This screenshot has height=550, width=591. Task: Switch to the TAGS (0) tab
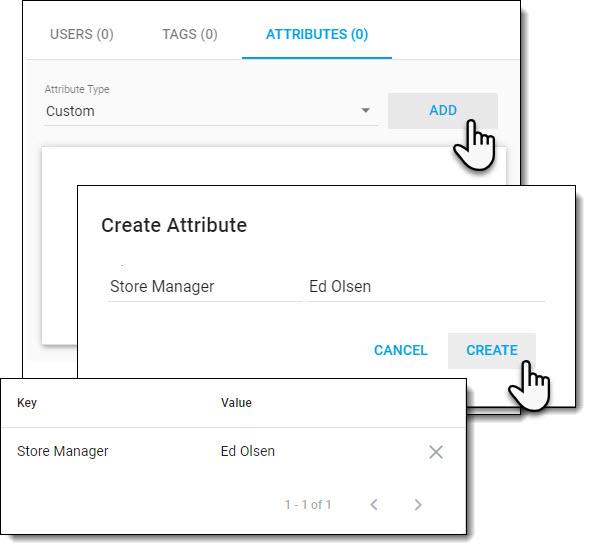tap(190, 34)
